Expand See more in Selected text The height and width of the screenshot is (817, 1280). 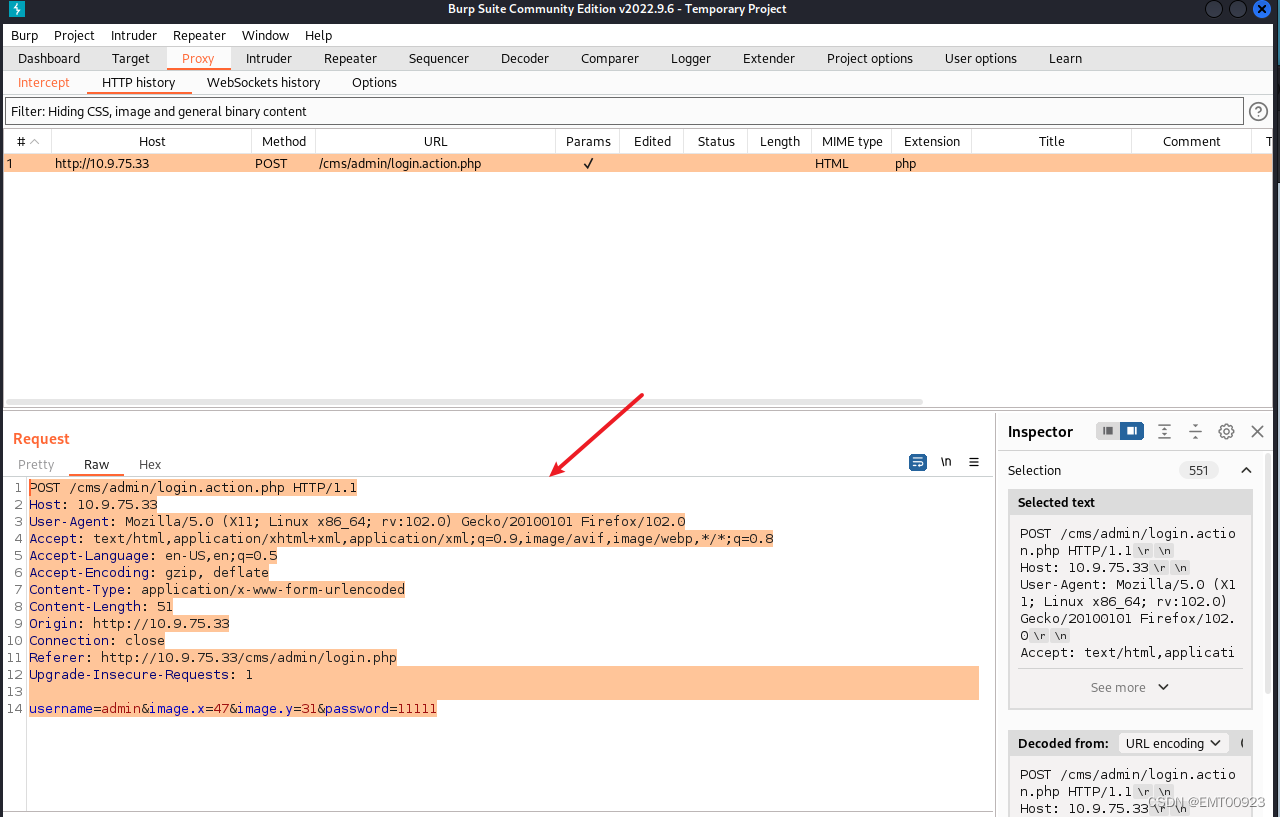pyautogui.click(x=1130, y=687)
